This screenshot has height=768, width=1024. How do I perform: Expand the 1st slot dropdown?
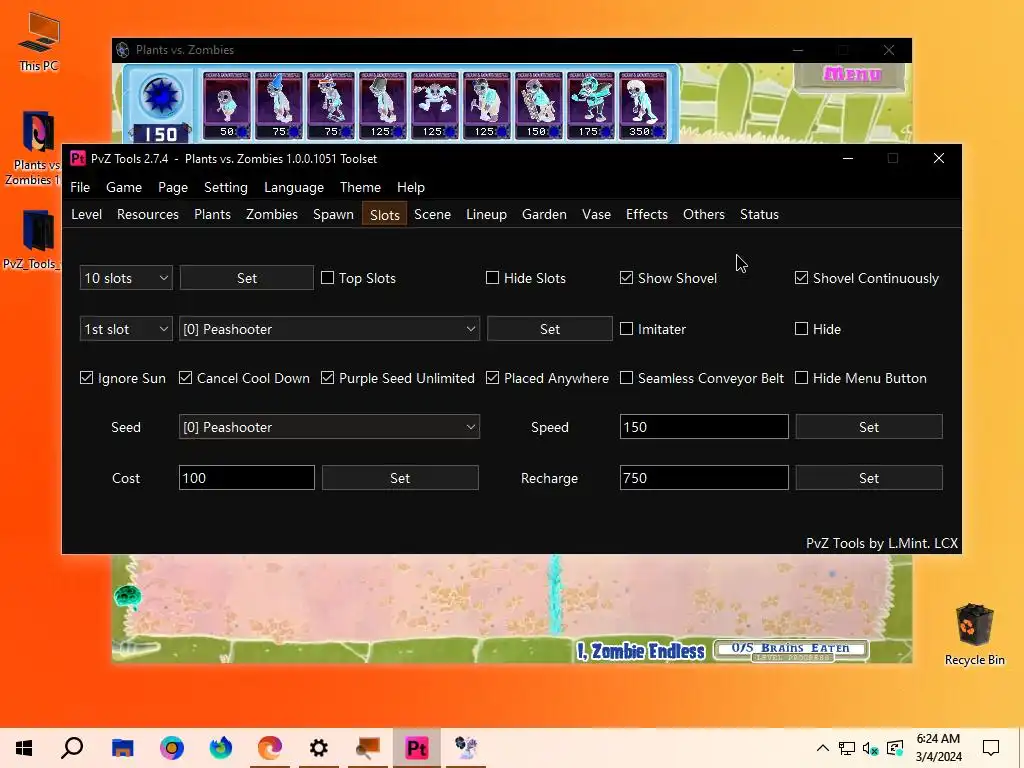point(126,328)
